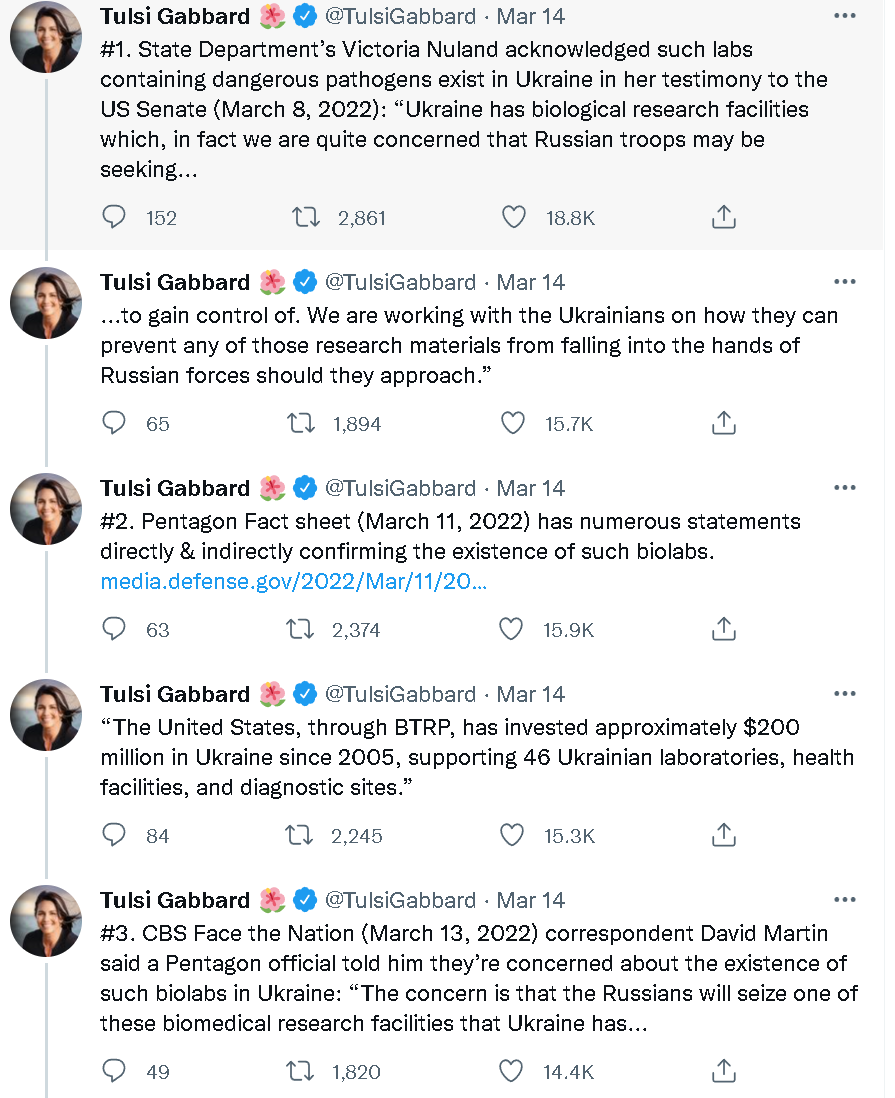Click the profile picture beside the #2 tweet
The width and height of the screenshot is (895, 1098).
[45, 509]
